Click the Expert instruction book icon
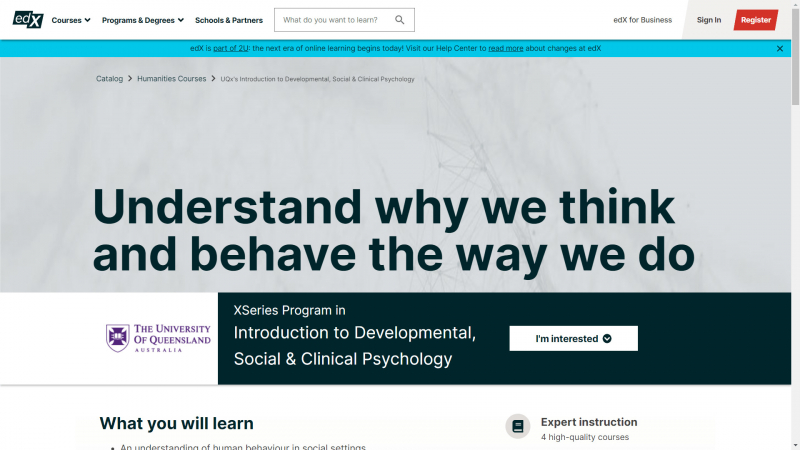The image size is (800, 450). 518,426
